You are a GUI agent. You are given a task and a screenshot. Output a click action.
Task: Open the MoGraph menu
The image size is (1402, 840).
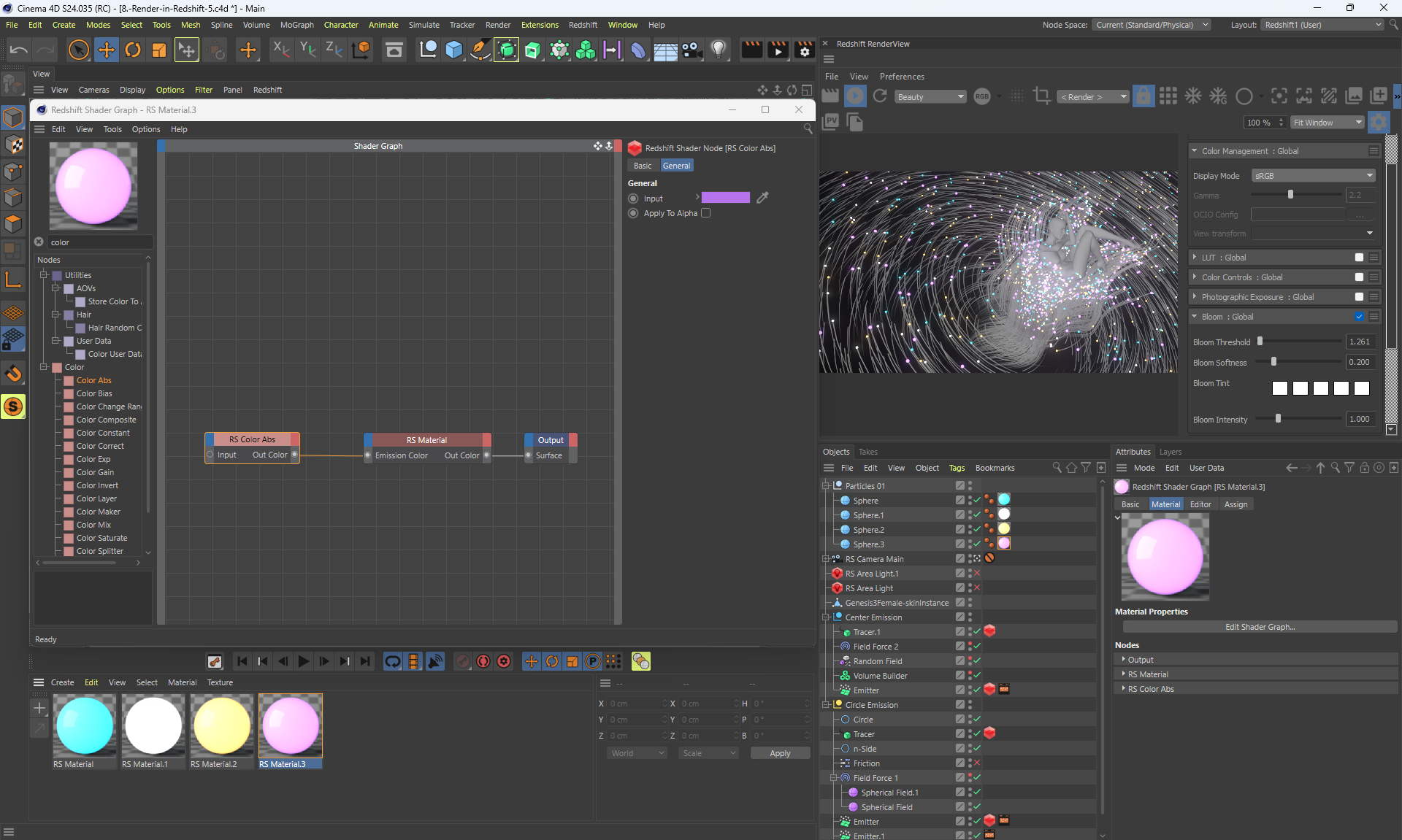pyautogui.click(x=296, y=25)
